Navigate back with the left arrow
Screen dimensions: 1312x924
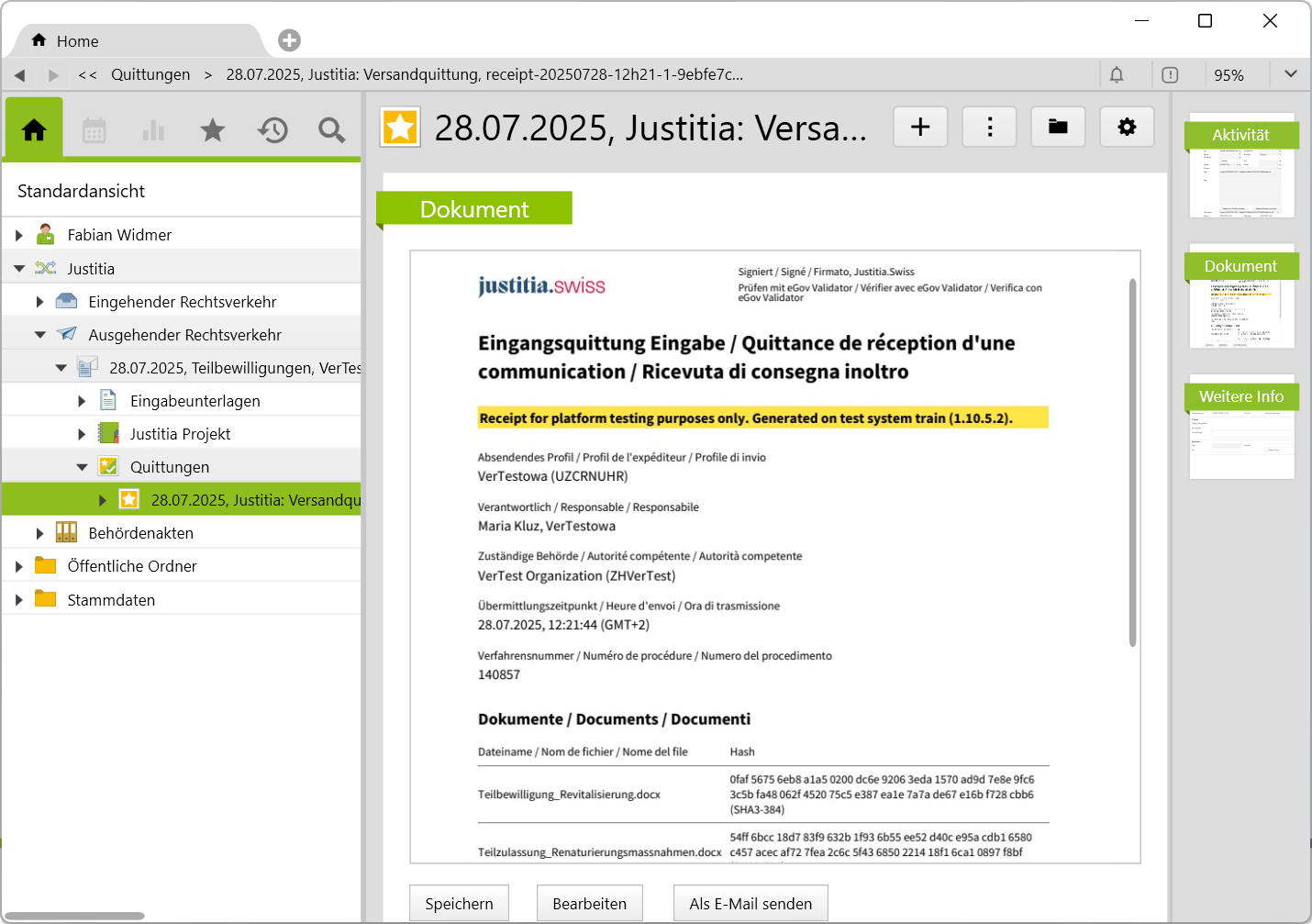(x=20, y=75)
